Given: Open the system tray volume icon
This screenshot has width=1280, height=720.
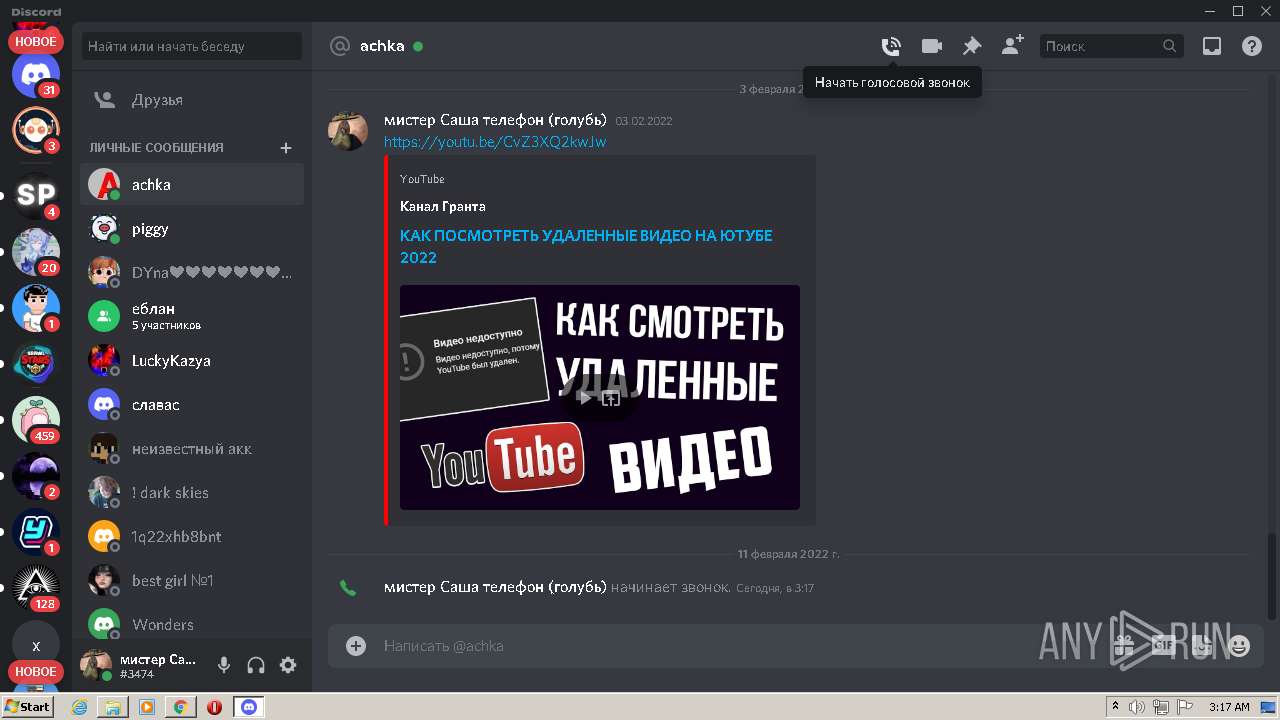Looking at the screenshot, I should (1137, 707).
